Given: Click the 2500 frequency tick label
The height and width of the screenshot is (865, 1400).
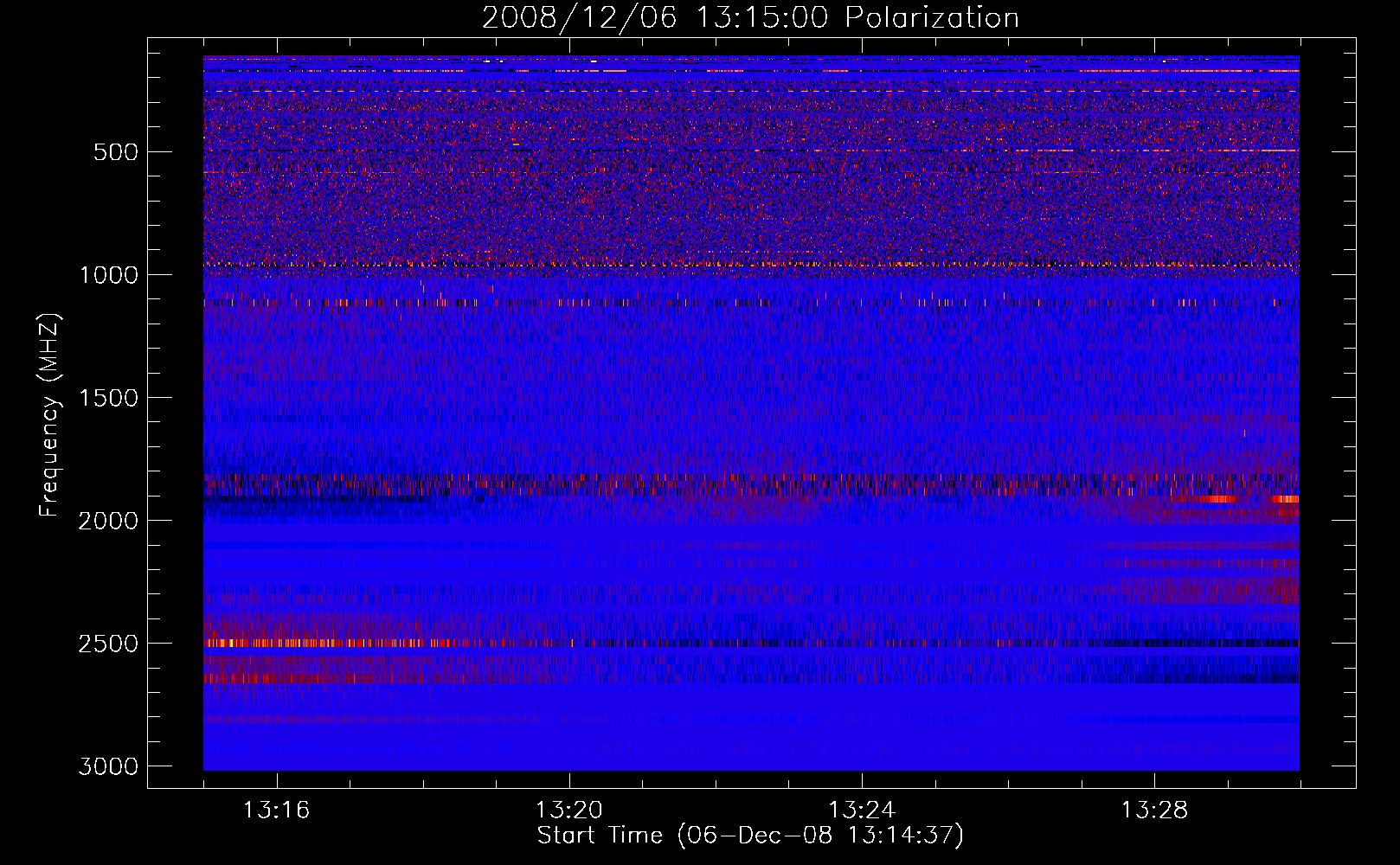Looking at the screenshot, I should coord(108,644).
